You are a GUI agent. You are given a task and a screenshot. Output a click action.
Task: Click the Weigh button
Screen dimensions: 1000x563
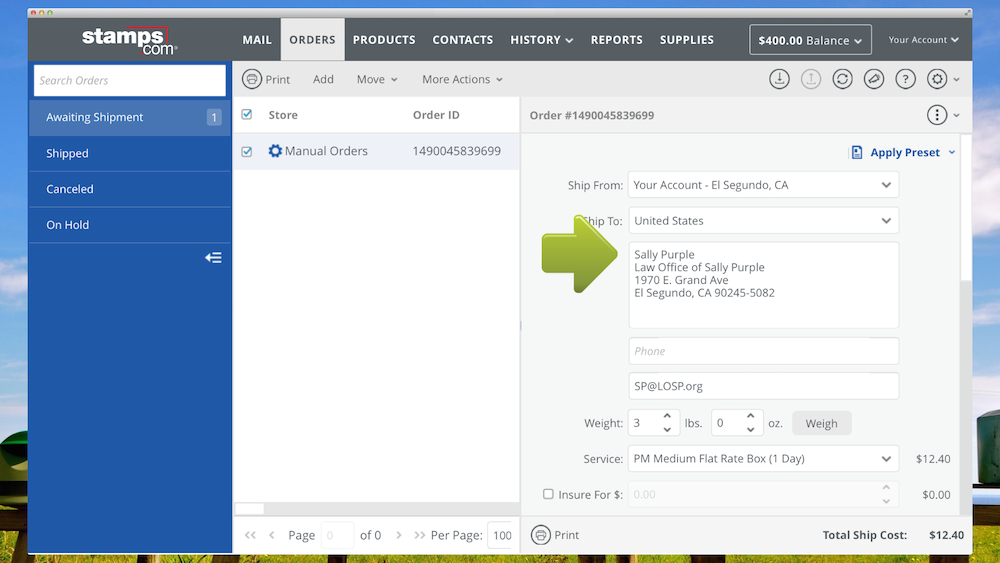(821, 423)
